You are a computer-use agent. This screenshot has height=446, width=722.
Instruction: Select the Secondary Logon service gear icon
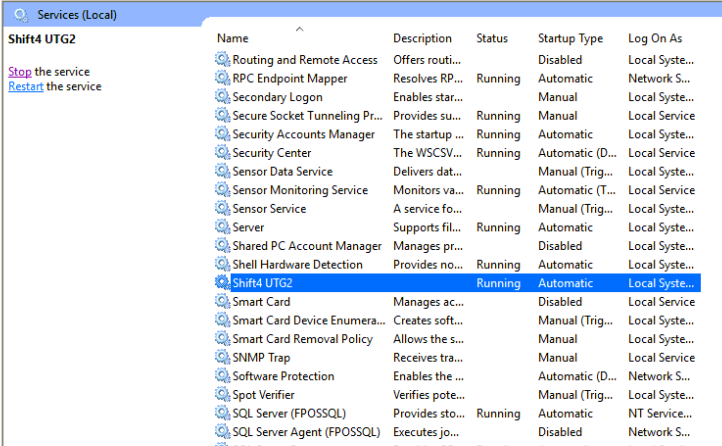pos(222,97)
